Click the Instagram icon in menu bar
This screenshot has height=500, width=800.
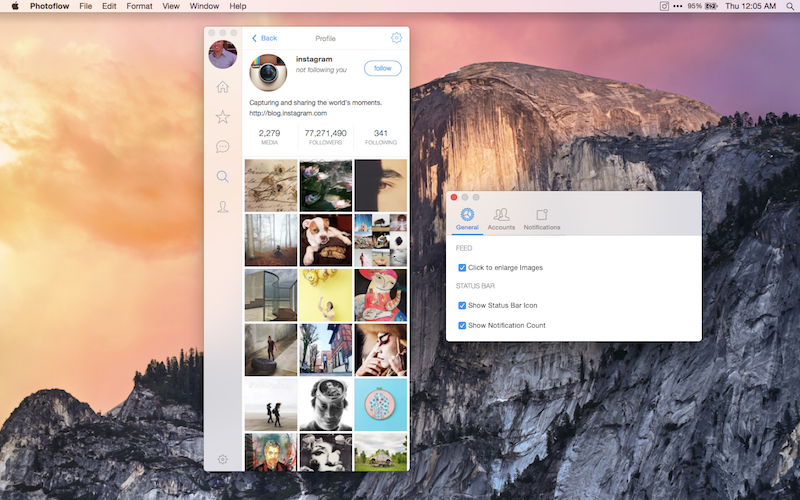pos(664,6)
